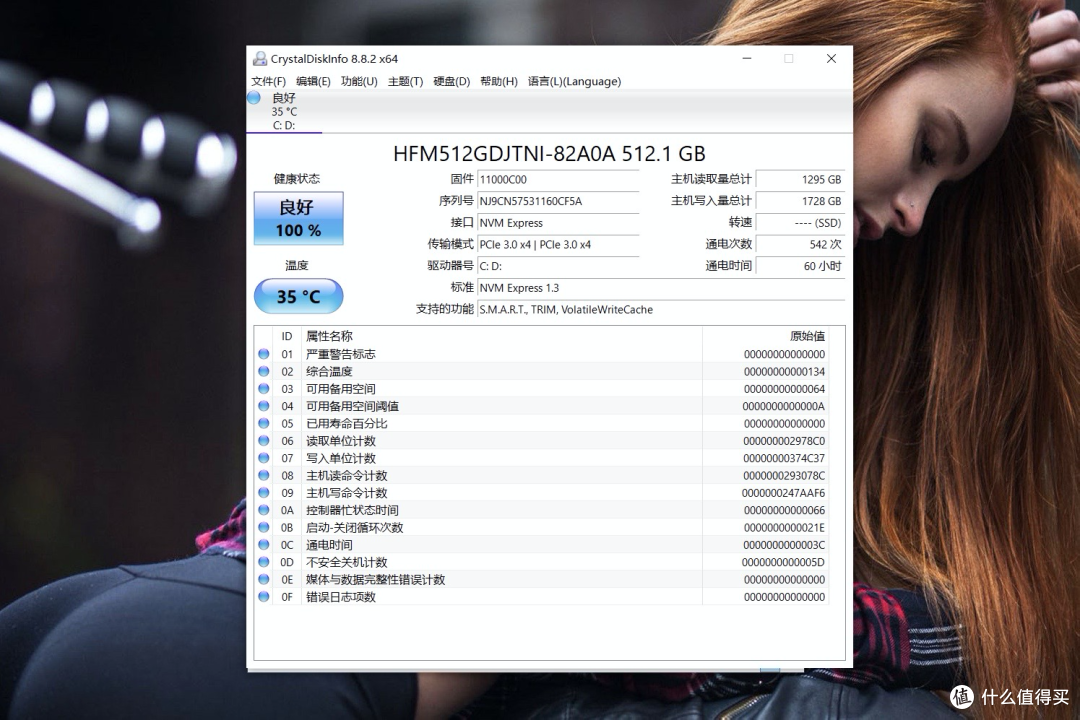
Task: Open the 编辑(E) menu
Action: (x=313, y=81)
